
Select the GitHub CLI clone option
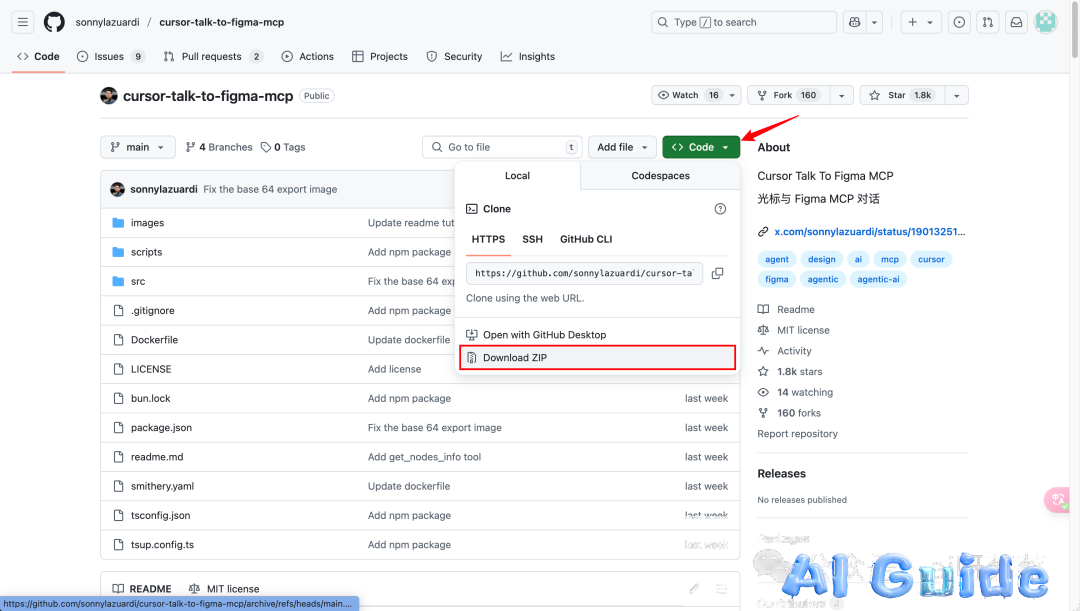coord(586,239)
